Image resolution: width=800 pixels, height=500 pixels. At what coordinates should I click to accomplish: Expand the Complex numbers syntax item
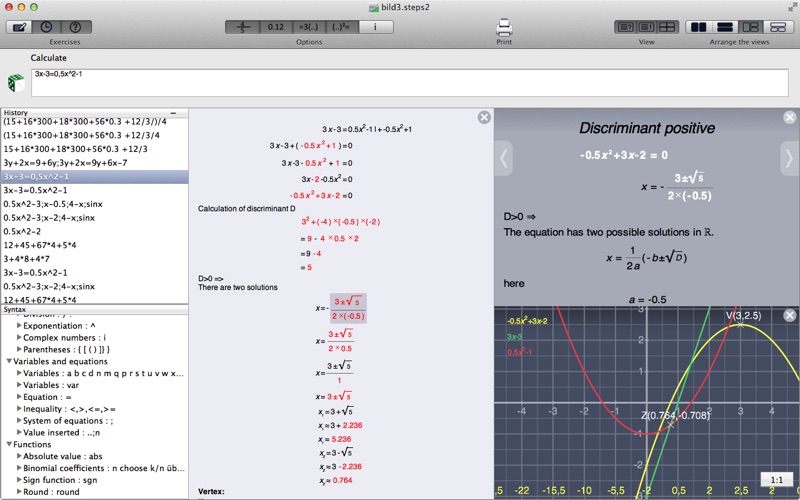pos(19,337)
